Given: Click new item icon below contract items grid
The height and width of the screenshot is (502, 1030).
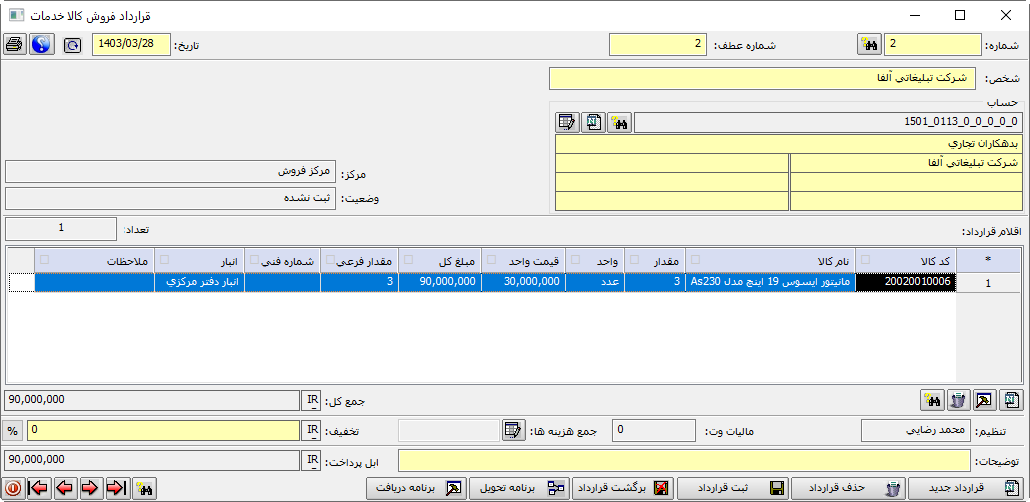Looking at the screenshot, I should 1011,399.
